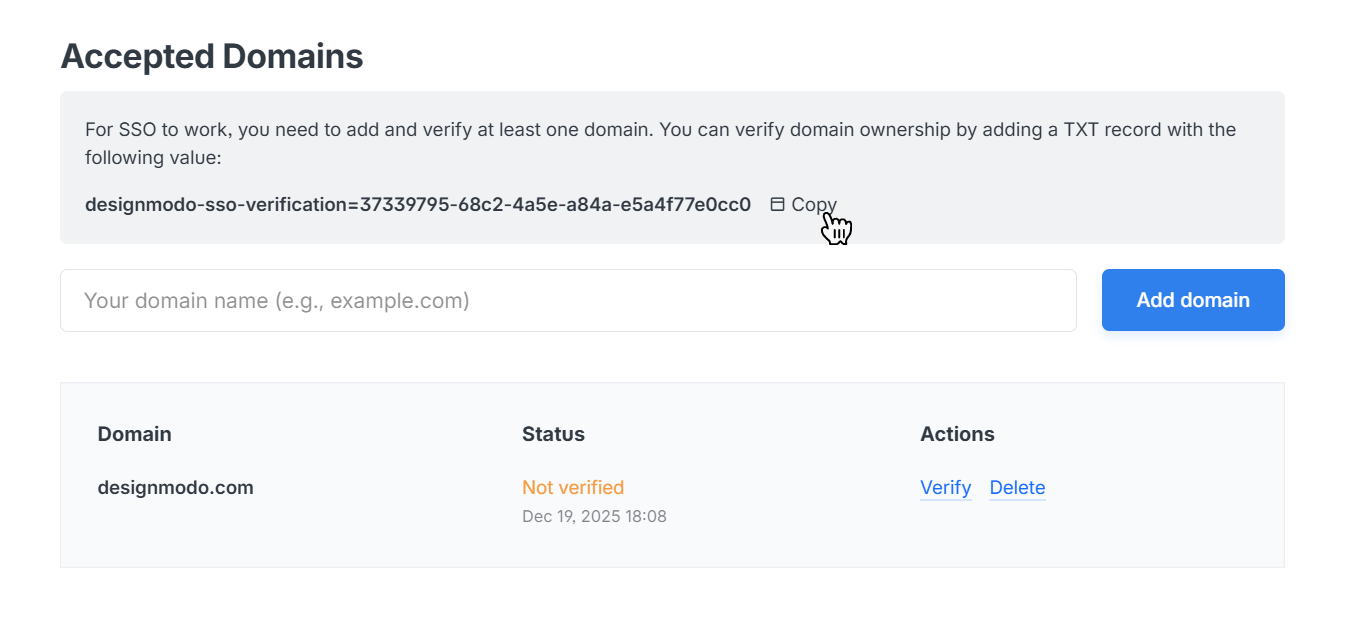Click the copy icon beside the verification code
This screenshot has width=1348, height=621.
(777, 204)
